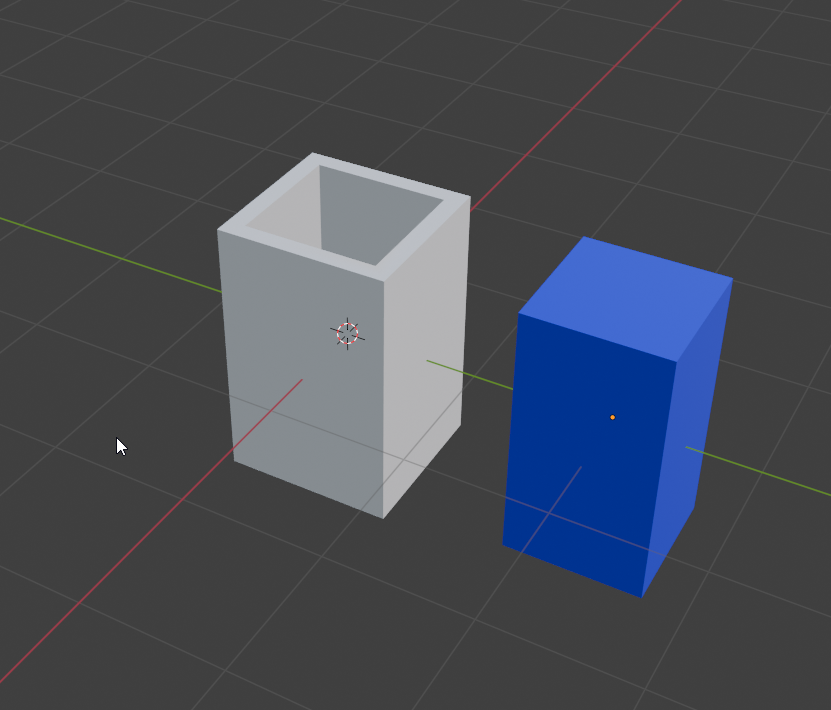This screenshot has height=710, width=831.
Task: Click the 3D cursor on the gray box
Action: tap(347, 333)
